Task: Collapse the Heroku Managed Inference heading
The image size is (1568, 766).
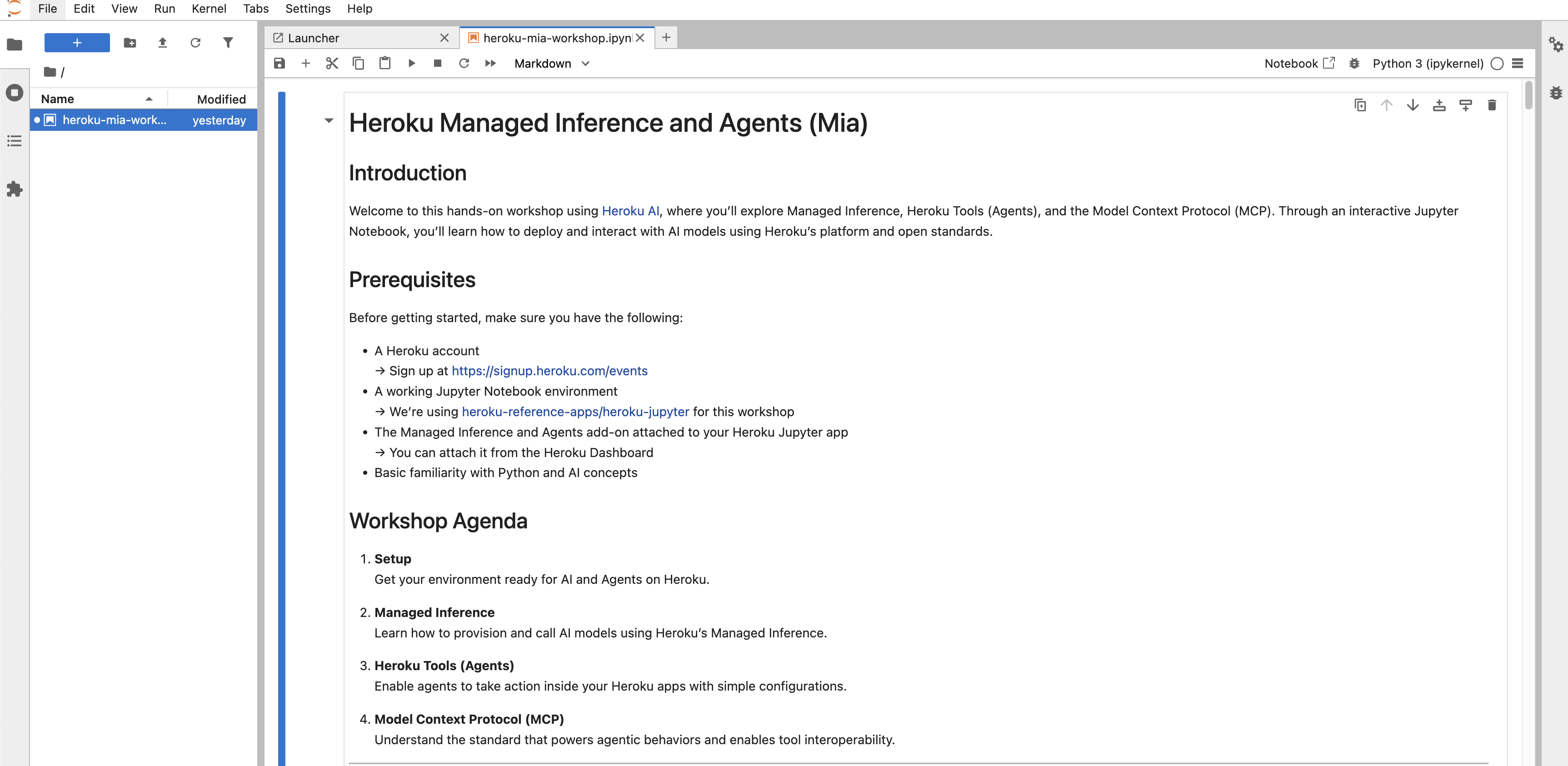Action: click(329, 120)
